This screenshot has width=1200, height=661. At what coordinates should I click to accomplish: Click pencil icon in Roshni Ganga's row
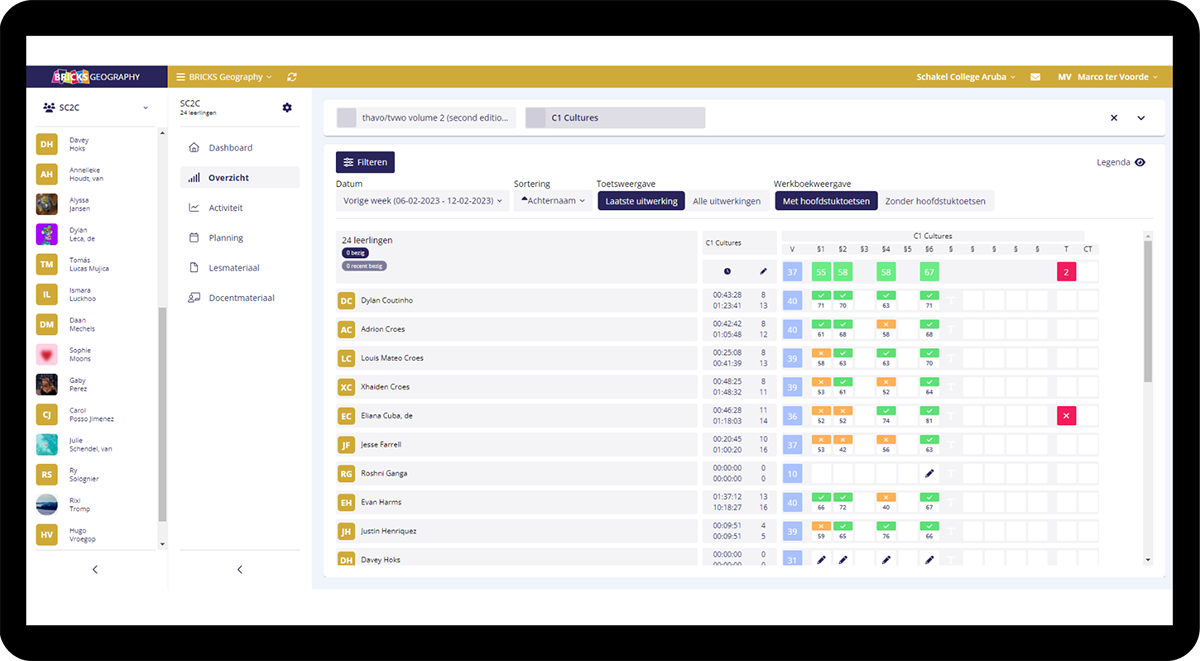coord(929,473)
